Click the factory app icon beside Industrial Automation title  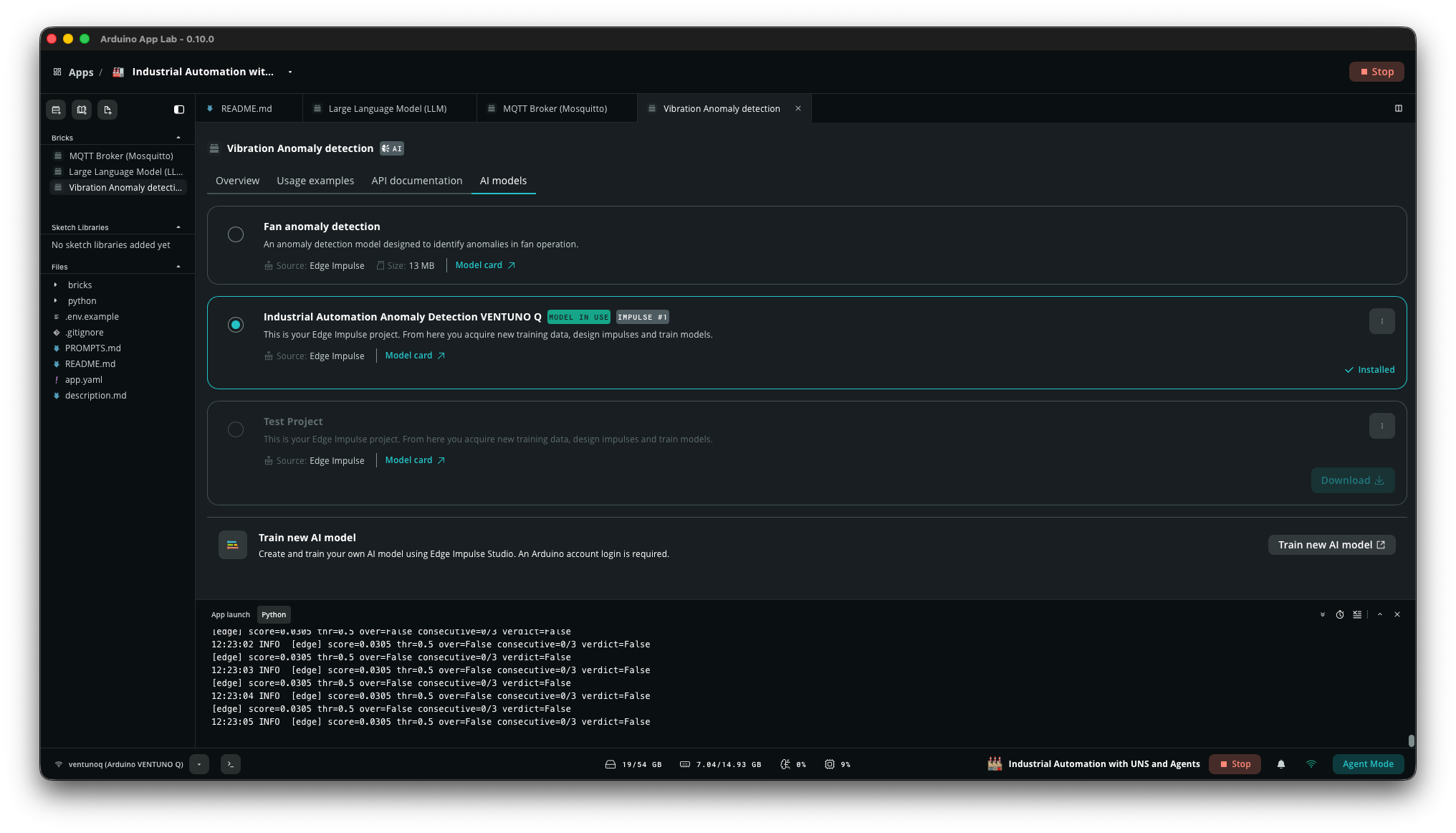[x=118, y=72]
